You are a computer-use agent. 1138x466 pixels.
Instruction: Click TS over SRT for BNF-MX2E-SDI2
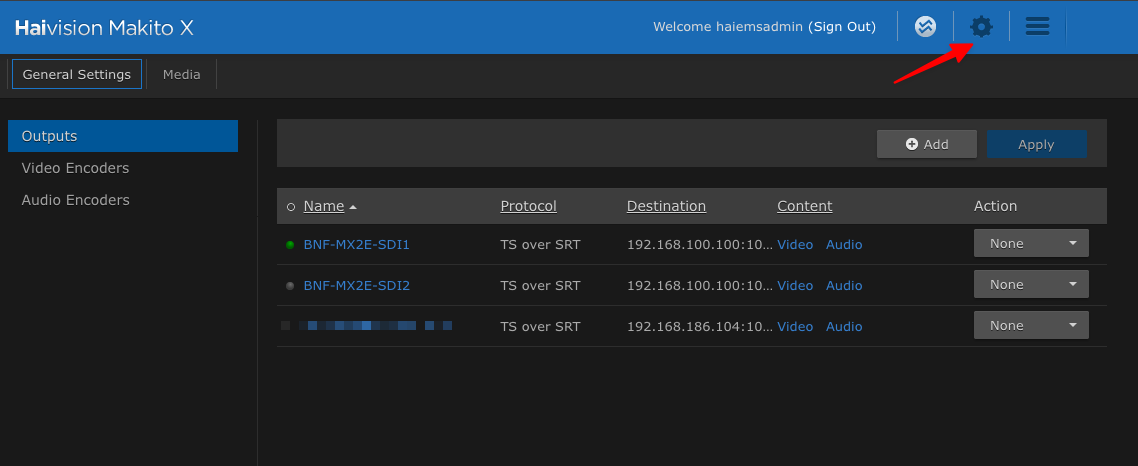540,285
